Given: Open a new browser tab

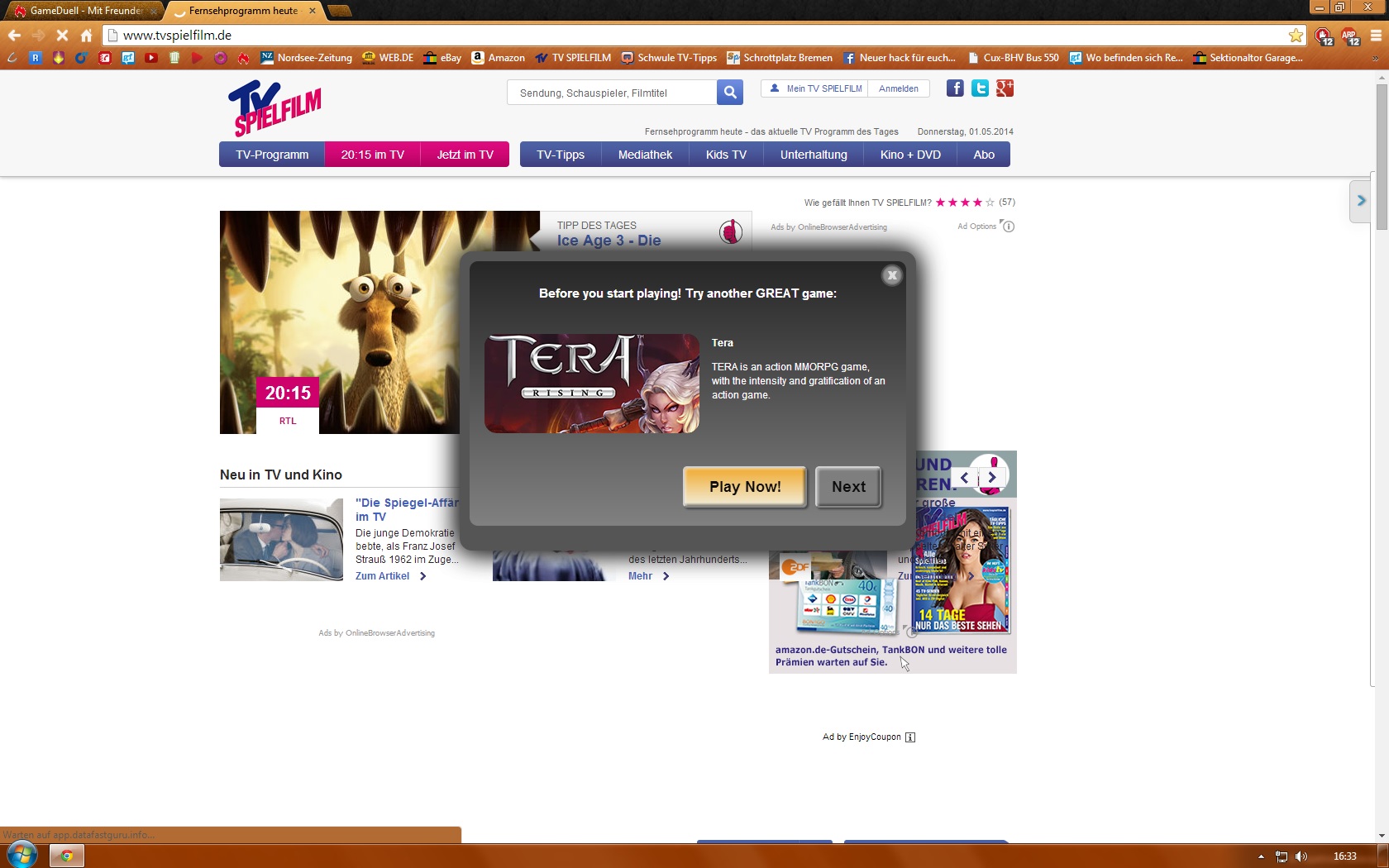Looking at the screenshot, I should pyautogui.click(x=339, y=11).
